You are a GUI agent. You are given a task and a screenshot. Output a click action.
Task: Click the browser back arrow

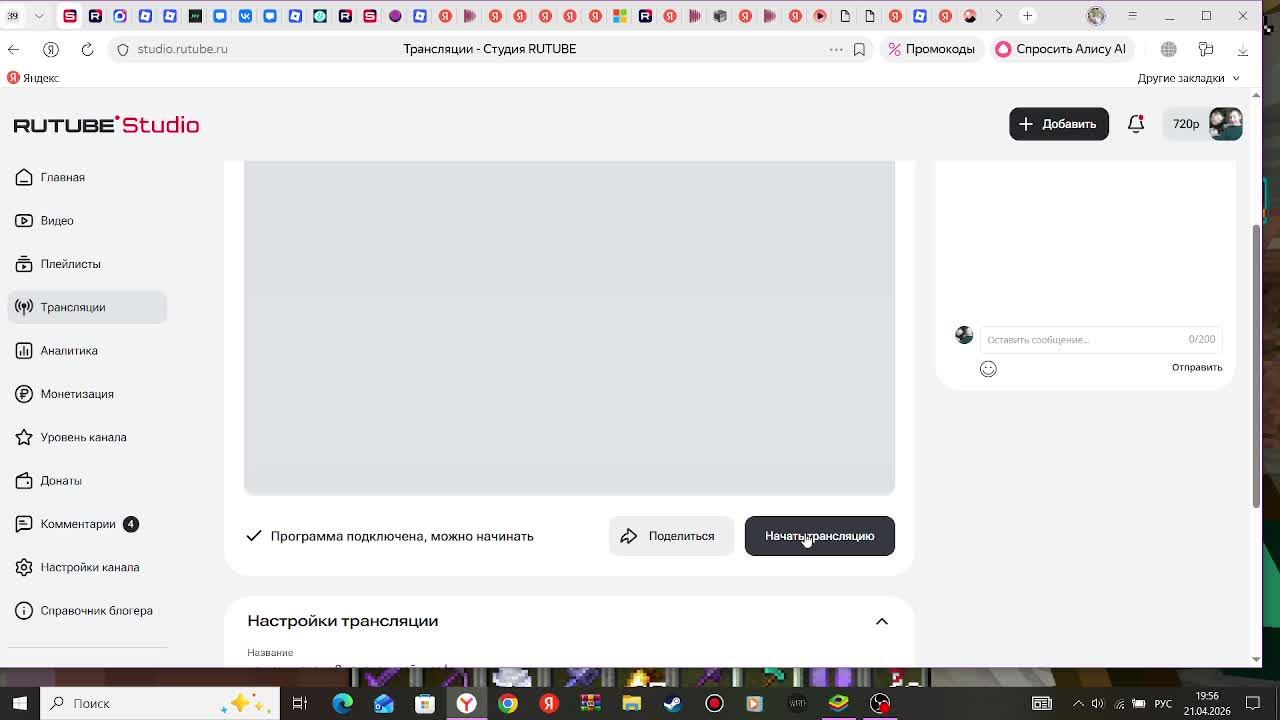pyautogui.click(x=13, y=49)
